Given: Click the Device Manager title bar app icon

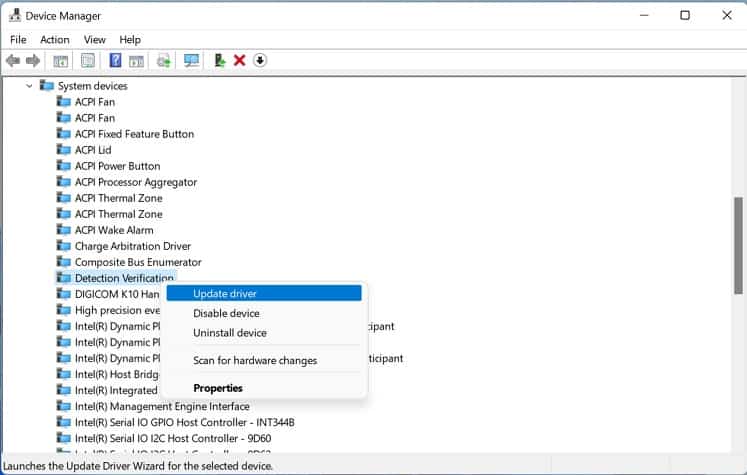Looking at the screenshot, I should coord(15,15).
